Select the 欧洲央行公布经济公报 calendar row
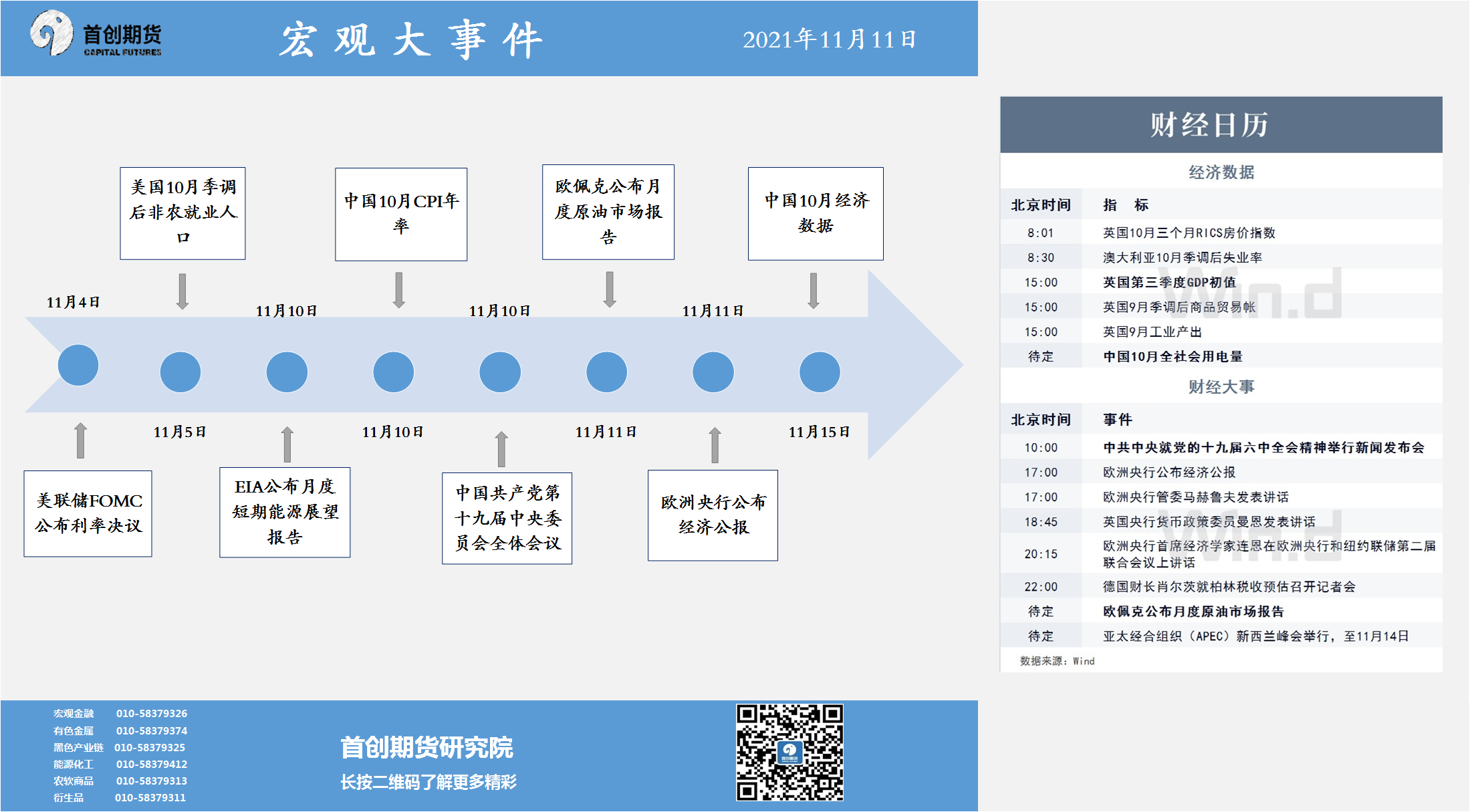The height and width of the screenshot is (812, 1470). 1221,472
